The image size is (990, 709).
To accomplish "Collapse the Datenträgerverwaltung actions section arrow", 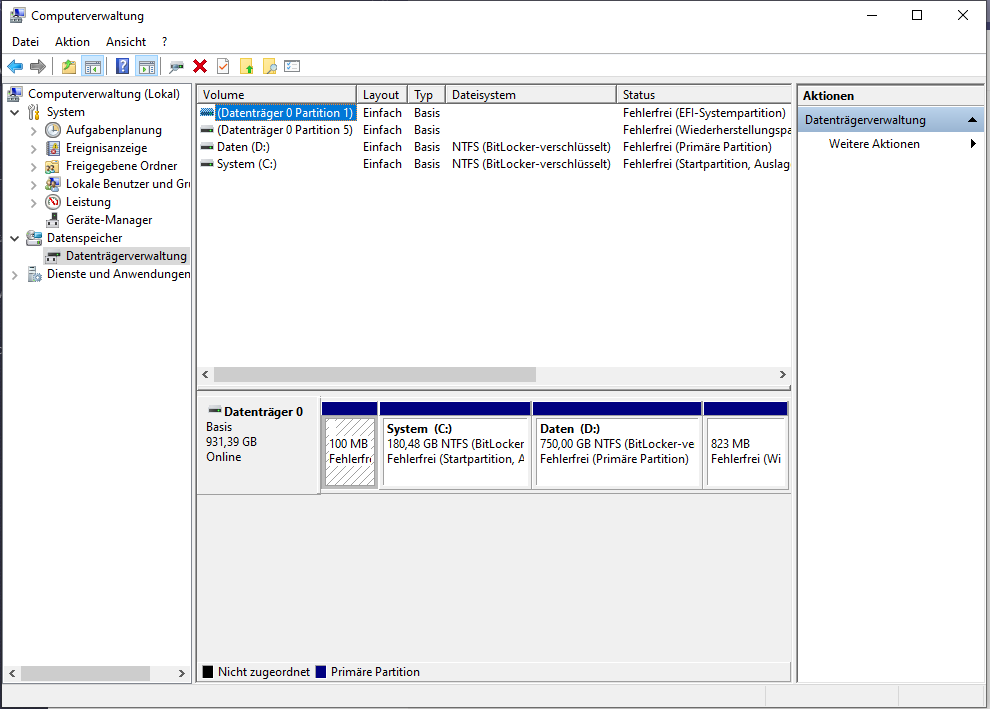I will (x=972, y=120).
